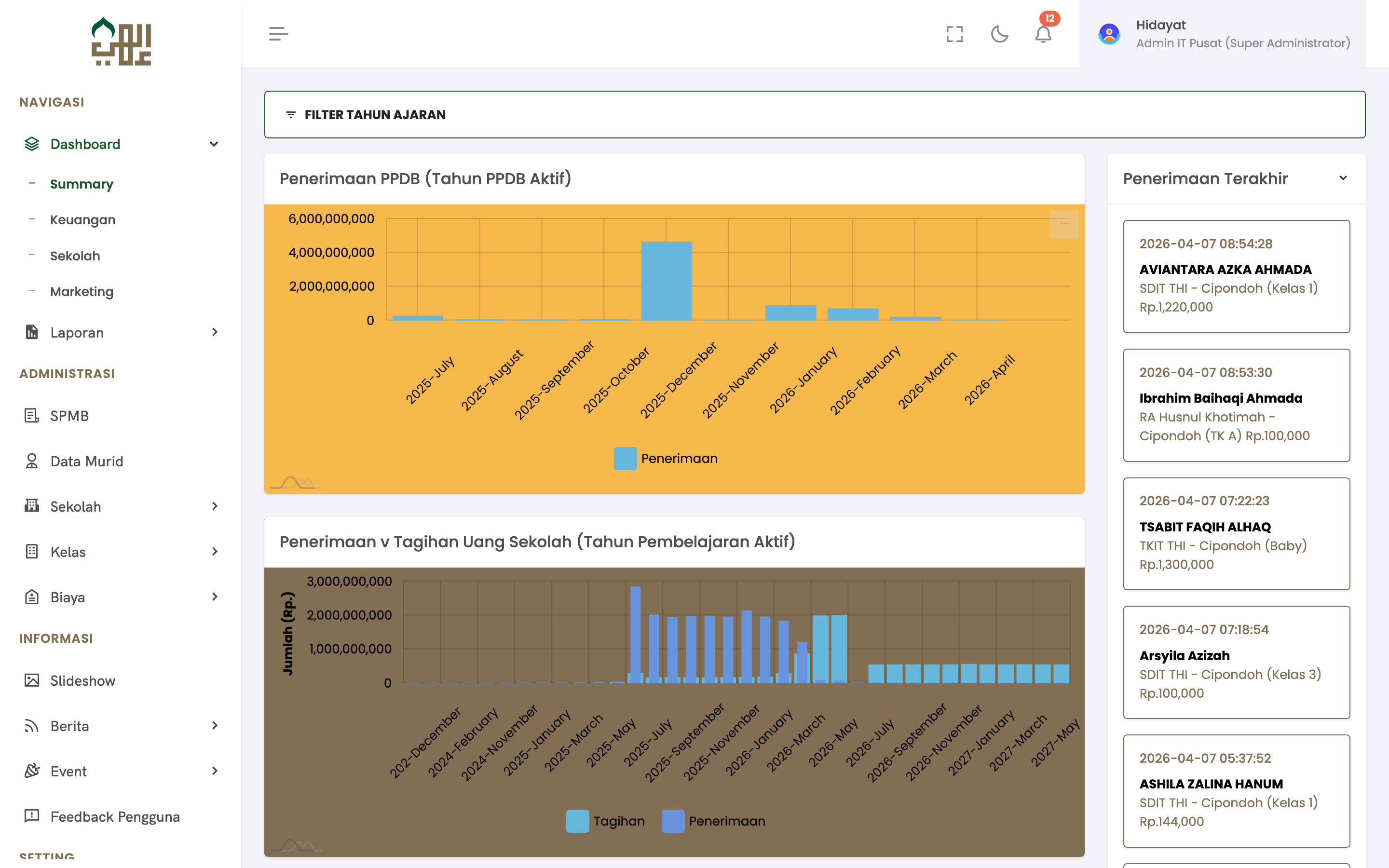The width and height of the screenshot is (1389, 868).
Task: Click the timestamp 2026-04-07 07:18:54
Action: pos(1204,630)
